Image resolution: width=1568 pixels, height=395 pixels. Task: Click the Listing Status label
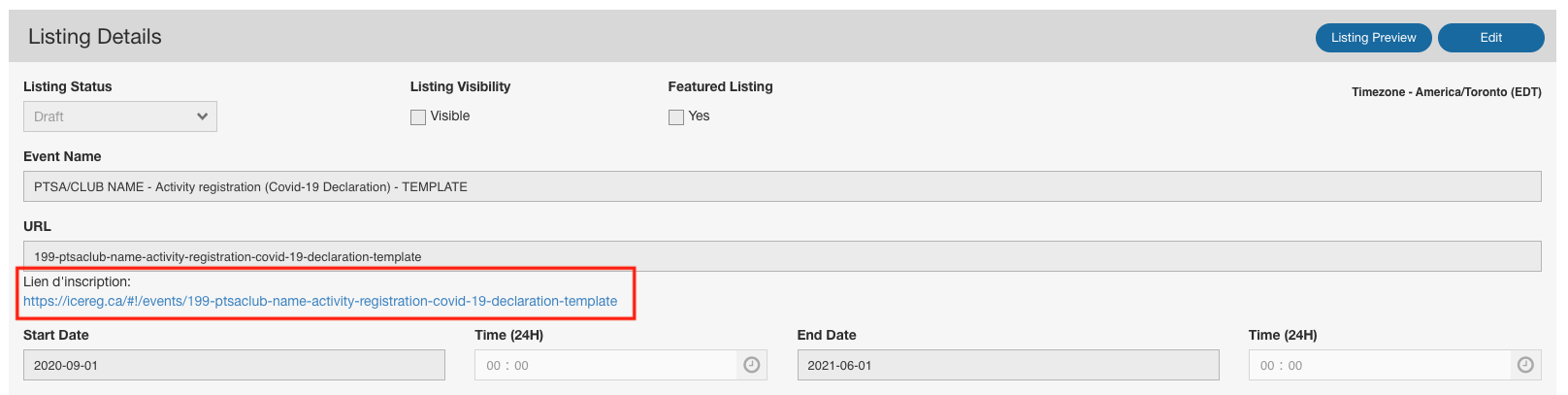(68, 86)
